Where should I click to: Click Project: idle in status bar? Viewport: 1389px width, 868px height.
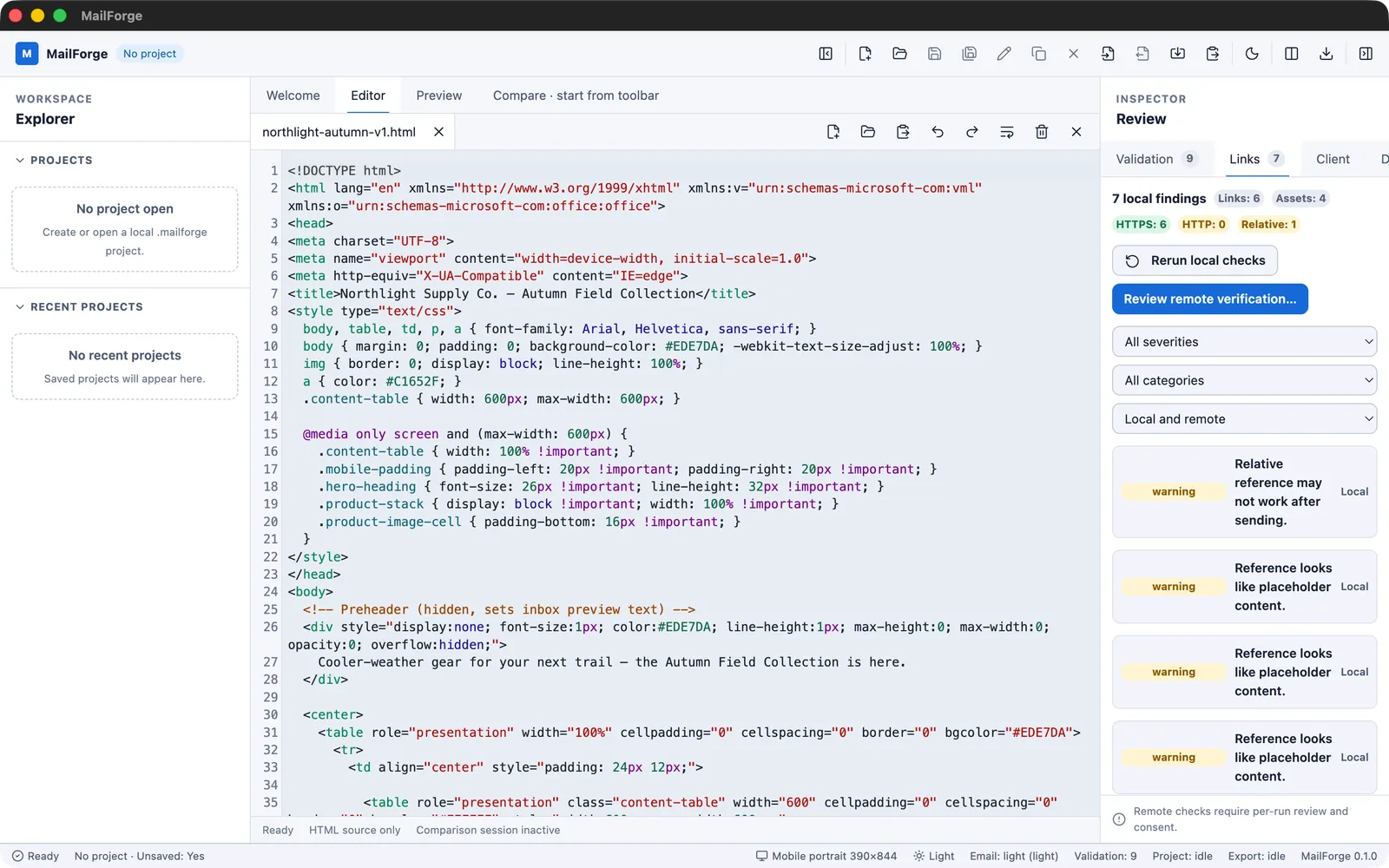point(1182,856)
